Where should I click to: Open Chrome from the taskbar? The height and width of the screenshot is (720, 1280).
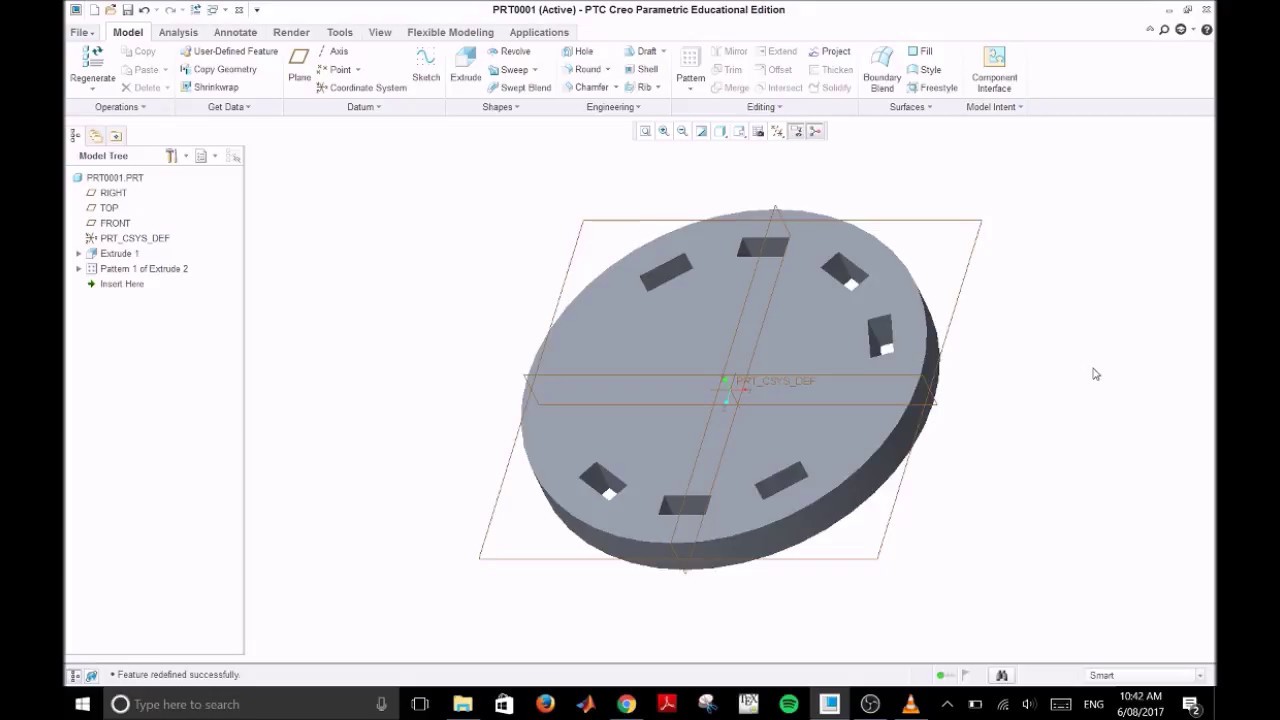click(x=626, y=704)
